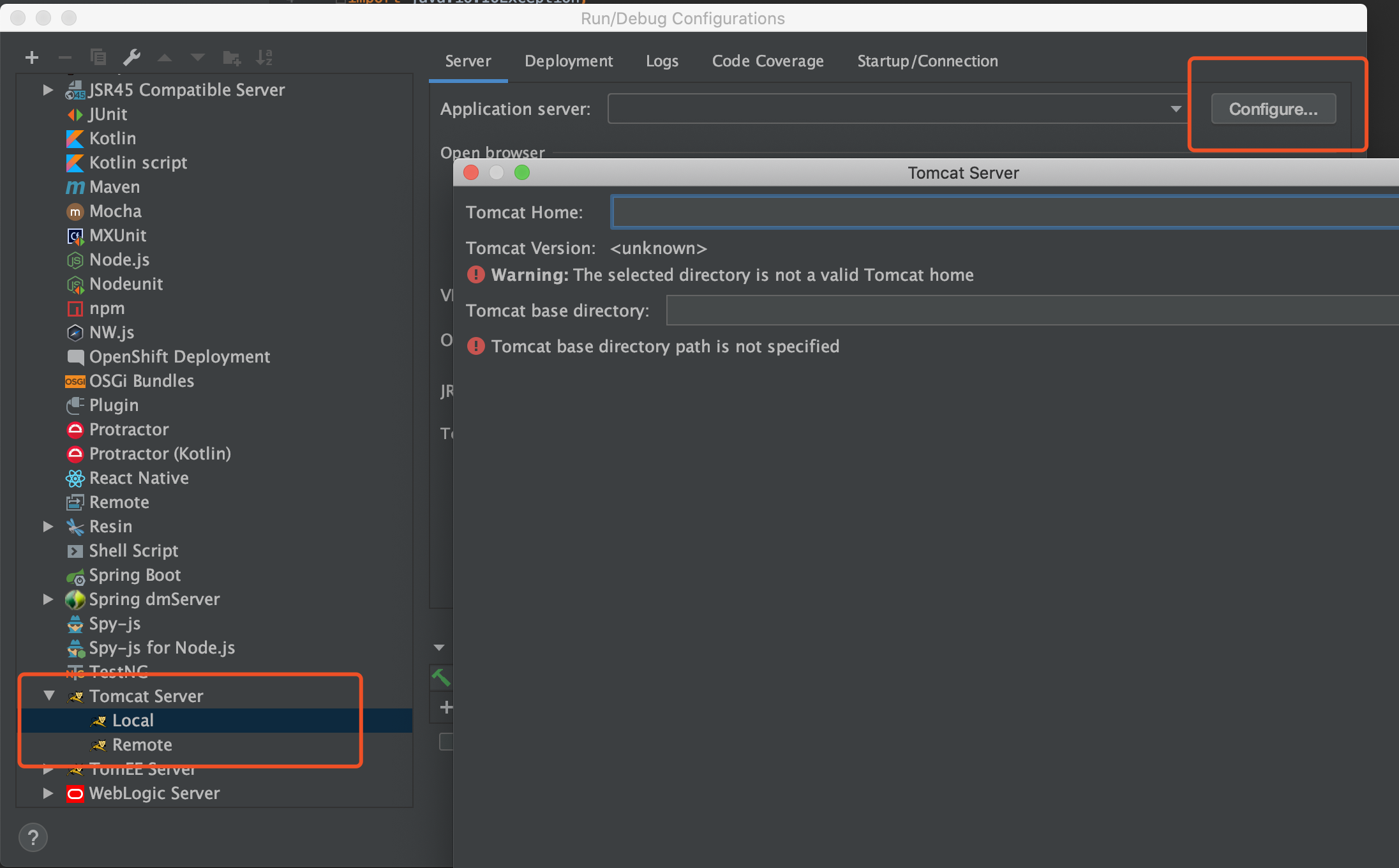Screen dimensions: 1399x868
Task: Open the Application server dropdown
Action: (x=1176, y=109)
